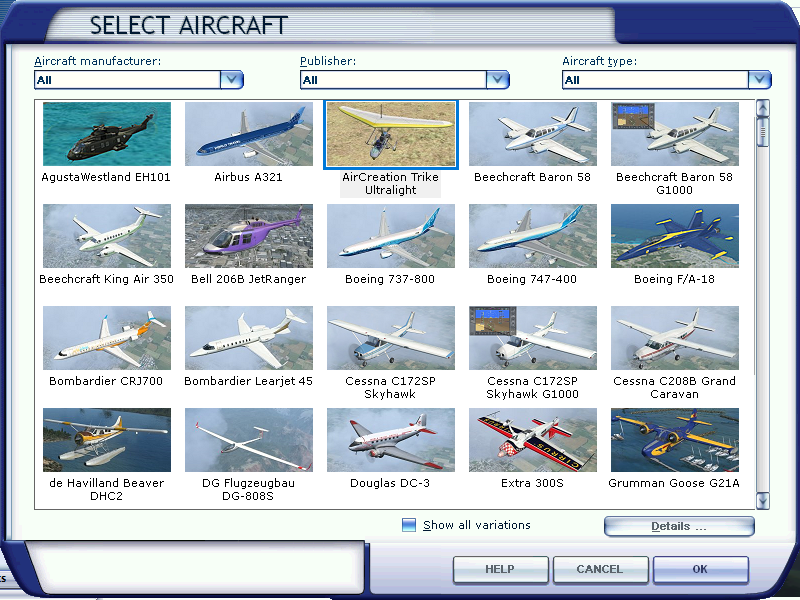The width and height of the screenshot is (800, 600).
Task: Click the 'Beechcraft King Air 350' label text
Action: tap(107, 279)
